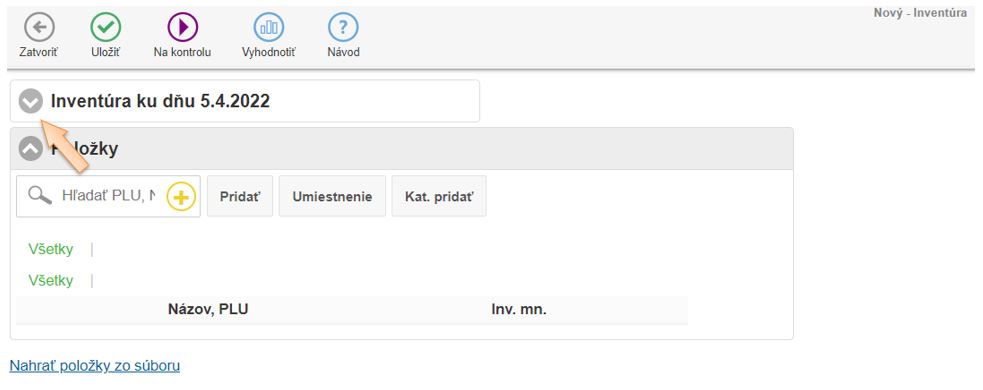
Task: Save the inventory with the Uložiť checkmark icon
Action: (x=105, y=28)
